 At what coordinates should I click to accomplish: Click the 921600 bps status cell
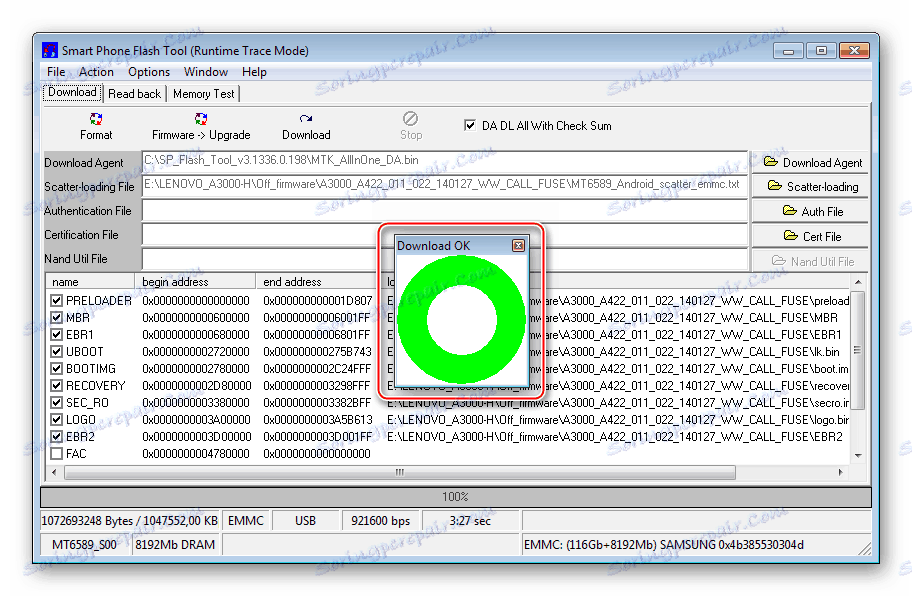click(x=380, y=521)
